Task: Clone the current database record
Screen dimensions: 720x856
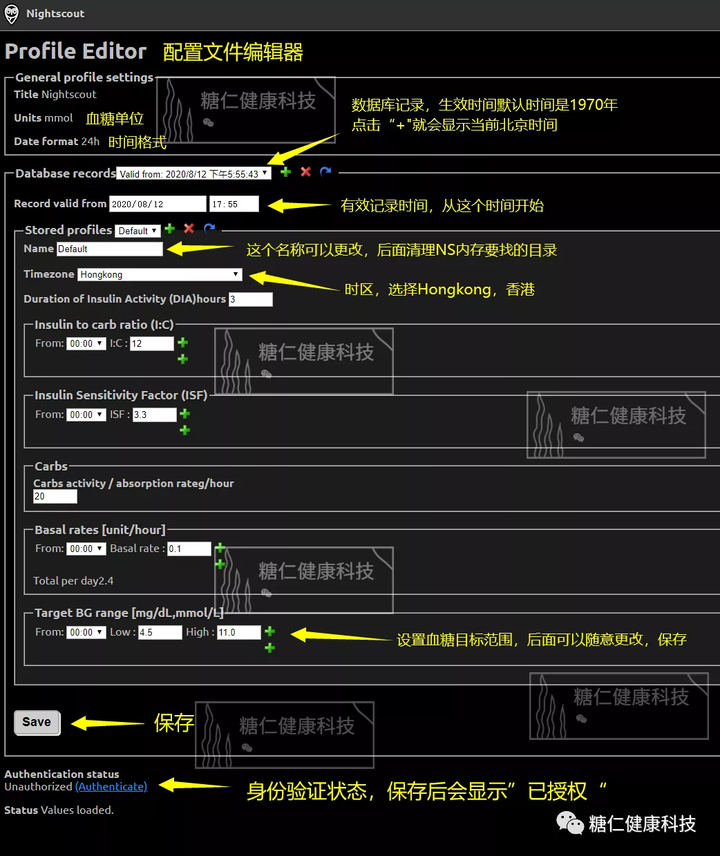Action: click(325, 172)
